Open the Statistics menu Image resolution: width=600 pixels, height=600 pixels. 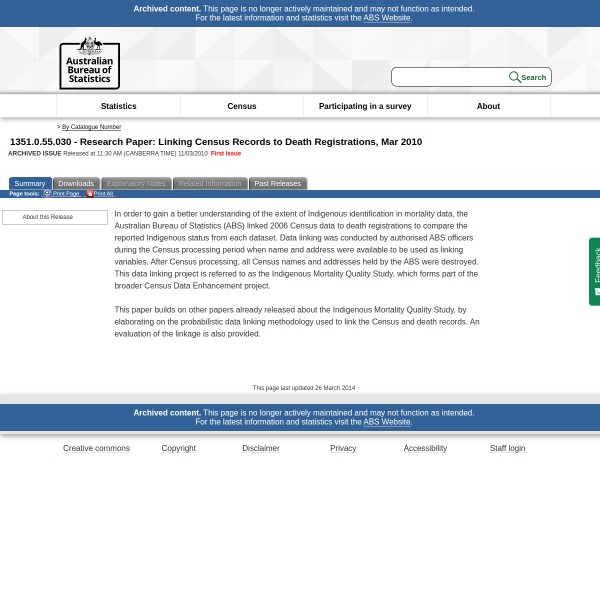(118, 106)
